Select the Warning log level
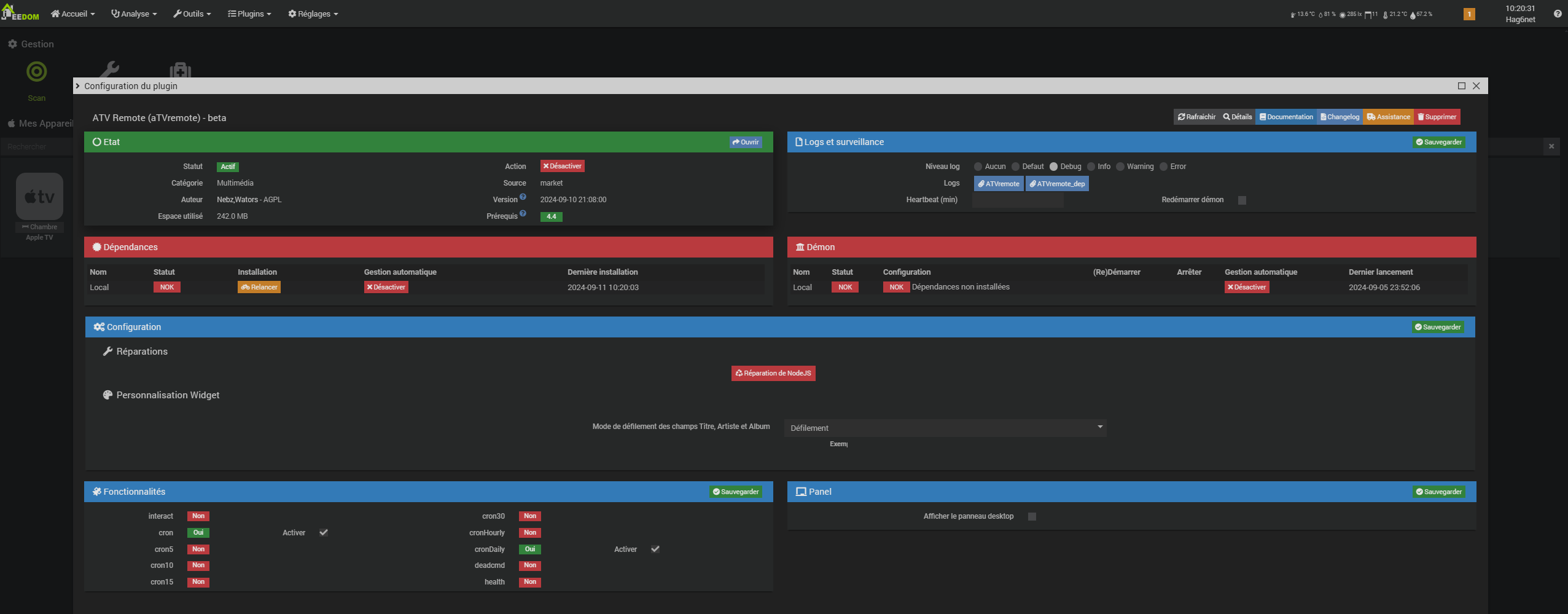This screenshot has width=1568, height=614. coord(1120,167)
